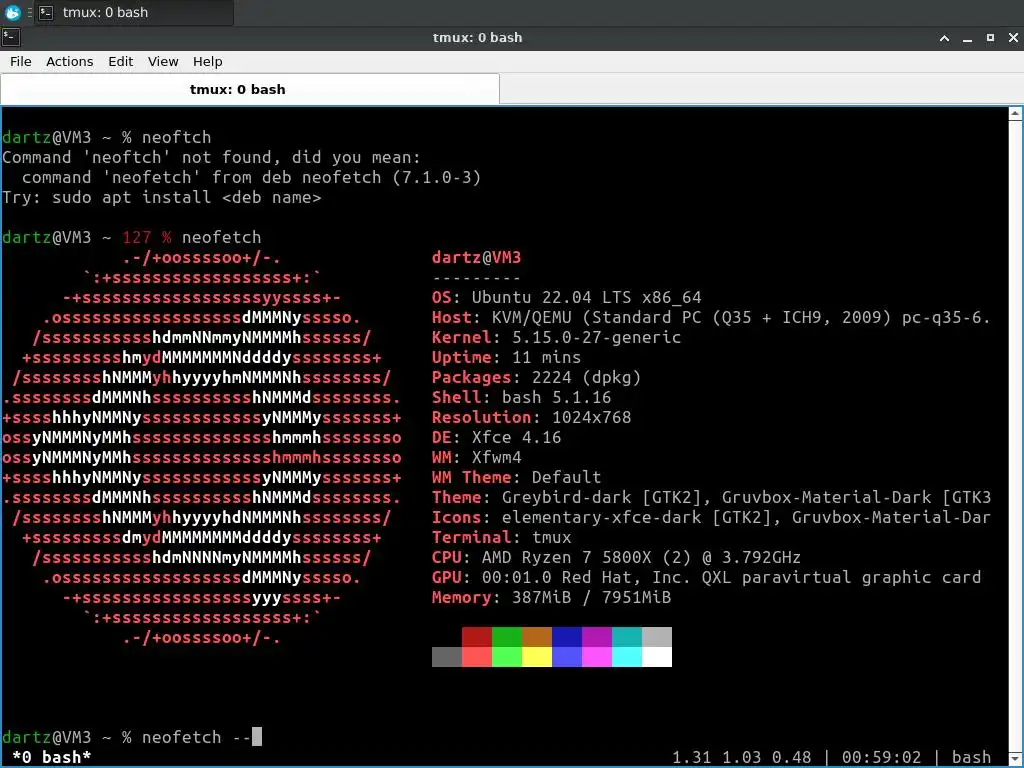
Task: Click the GPU Red Hat QXL line
Action: click(706, 577)
